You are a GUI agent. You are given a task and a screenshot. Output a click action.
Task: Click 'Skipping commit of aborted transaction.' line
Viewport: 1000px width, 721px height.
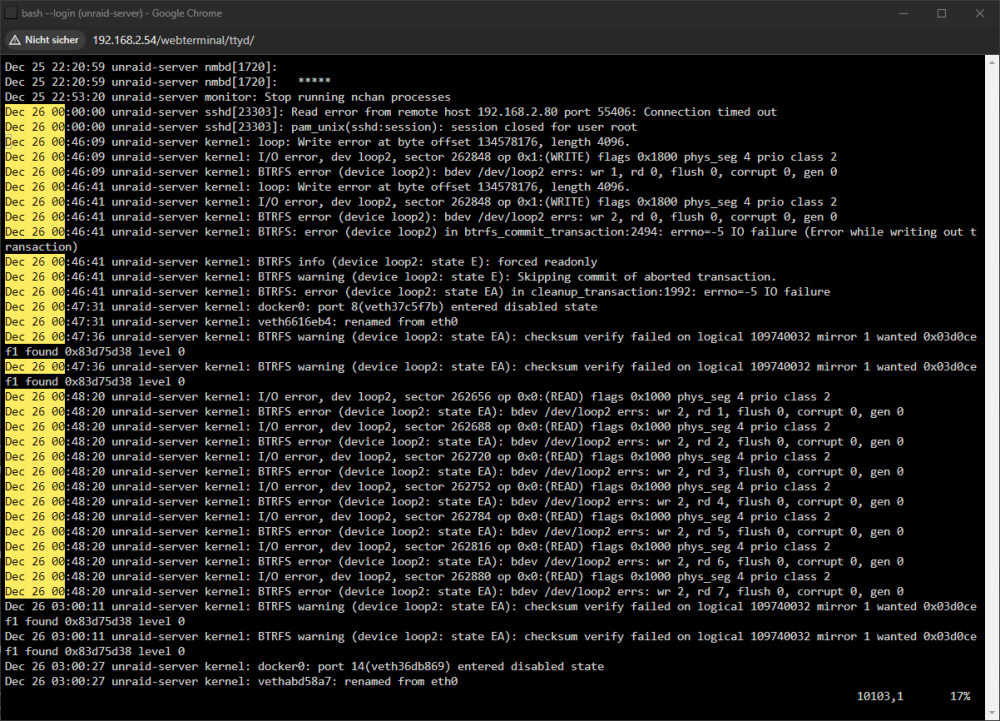coord(391,277)
